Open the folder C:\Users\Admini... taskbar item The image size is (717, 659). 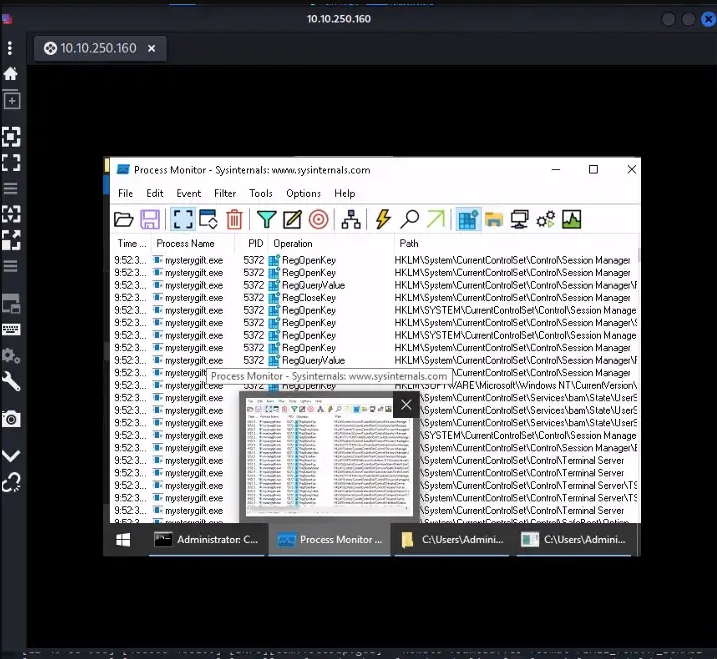(x=452, y=540)
